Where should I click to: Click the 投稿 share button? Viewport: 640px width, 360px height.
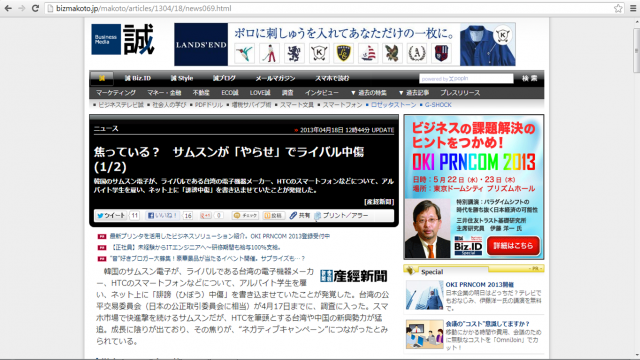[x=273, y=216]
